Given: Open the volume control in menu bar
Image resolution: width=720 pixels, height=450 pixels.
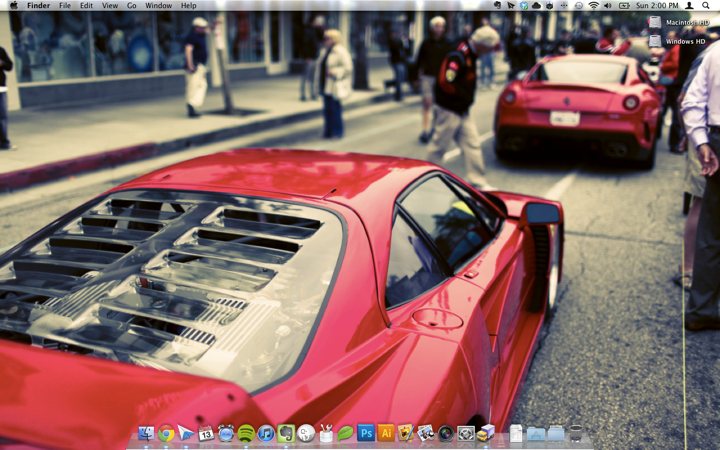Looking at the screenshot, I should coord(608,6).
